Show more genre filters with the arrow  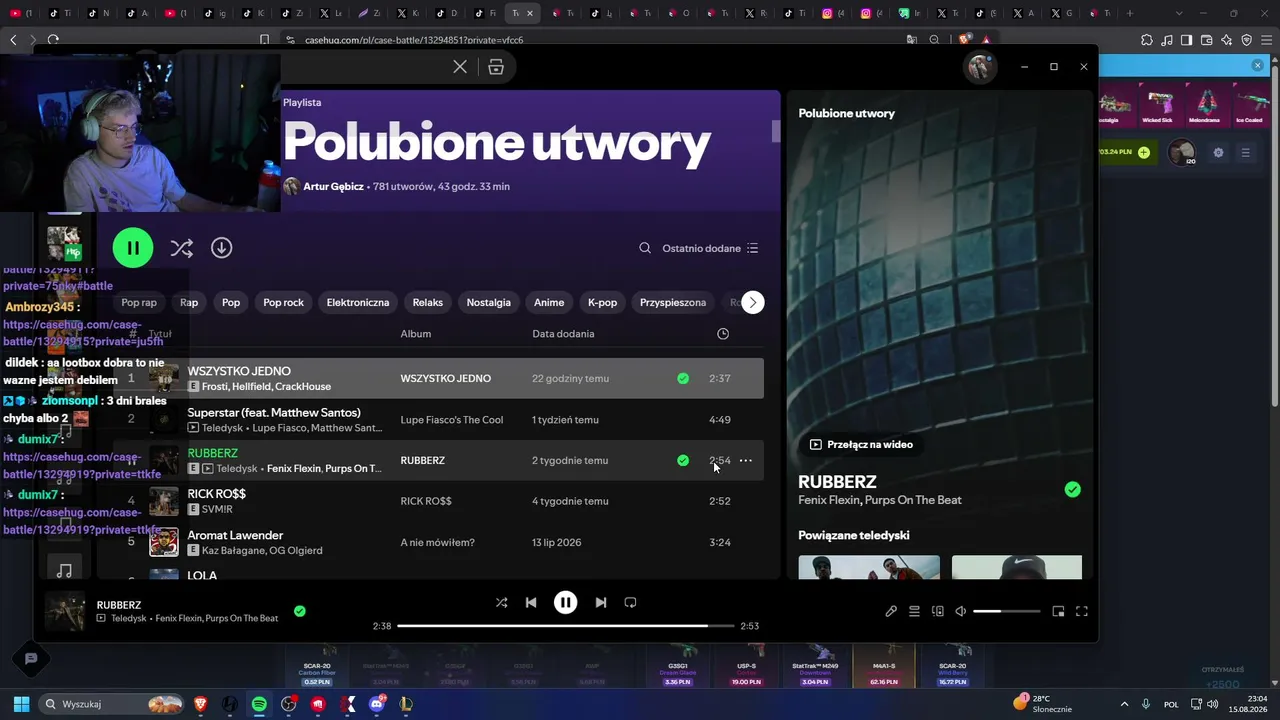753,302
